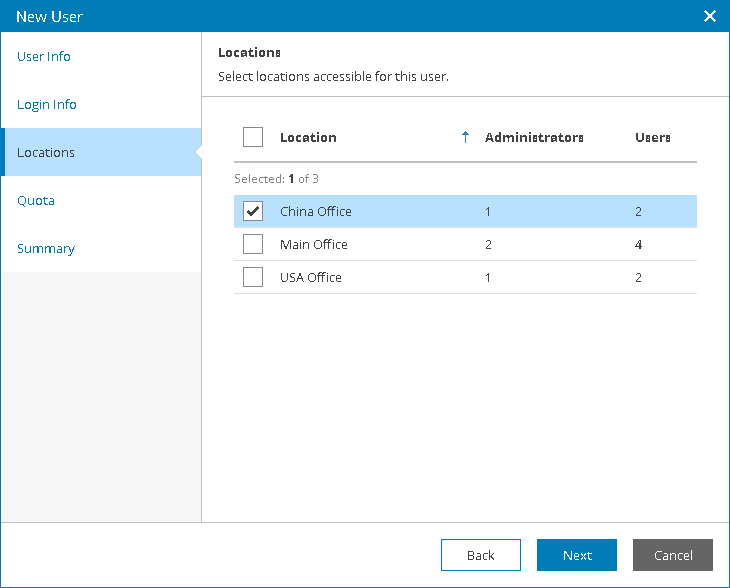Click the Next button
The image size is (730, 588).
pos(577,555)
